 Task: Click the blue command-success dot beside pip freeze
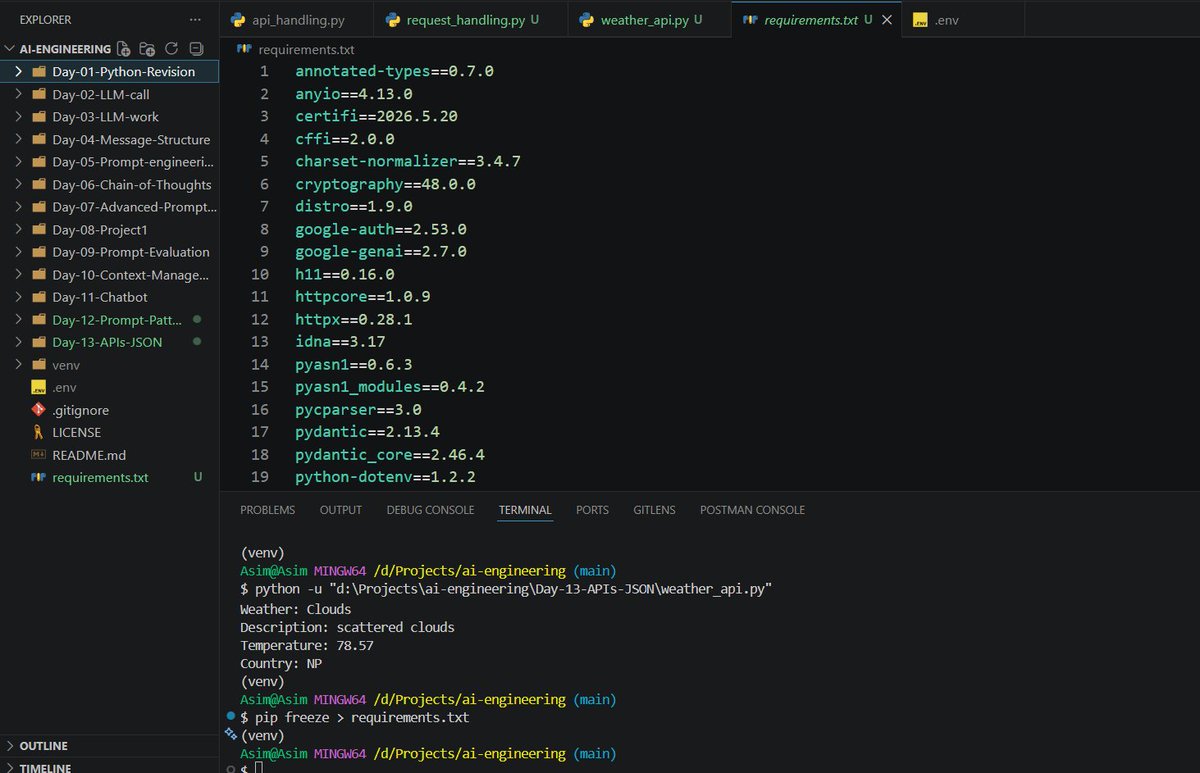231,717
